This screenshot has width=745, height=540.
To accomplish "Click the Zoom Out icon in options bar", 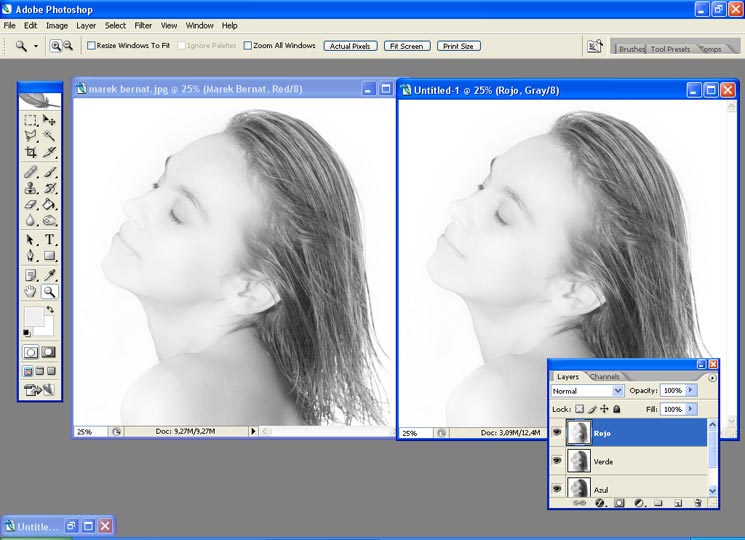I will point(68,46).
